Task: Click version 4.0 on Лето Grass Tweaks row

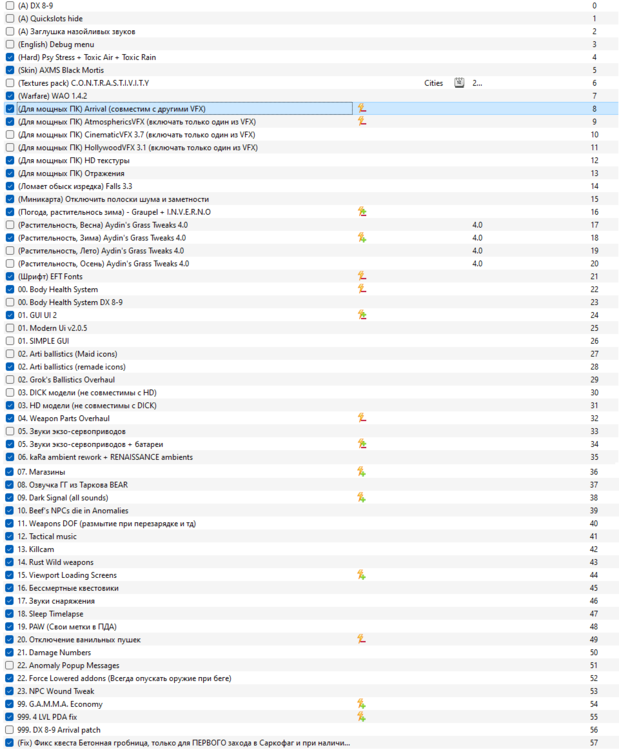Action: point(477,251)
